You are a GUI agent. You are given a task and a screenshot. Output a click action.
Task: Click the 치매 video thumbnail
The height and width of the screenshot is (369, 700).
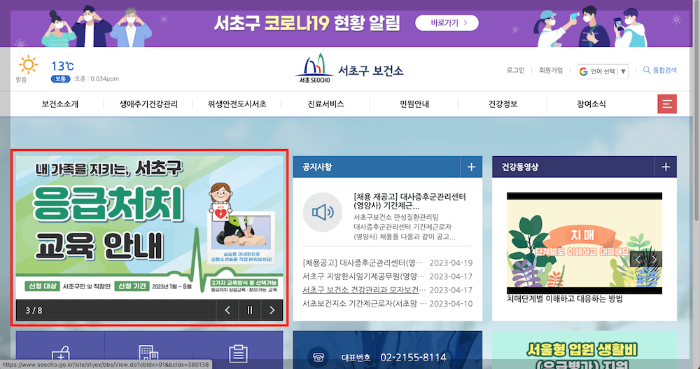coord(584,243)
